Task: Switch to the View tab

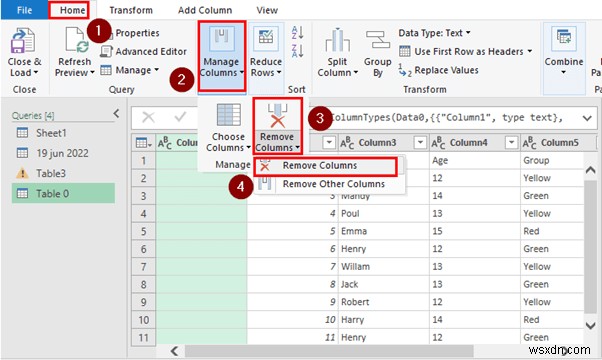Action: 267,10
